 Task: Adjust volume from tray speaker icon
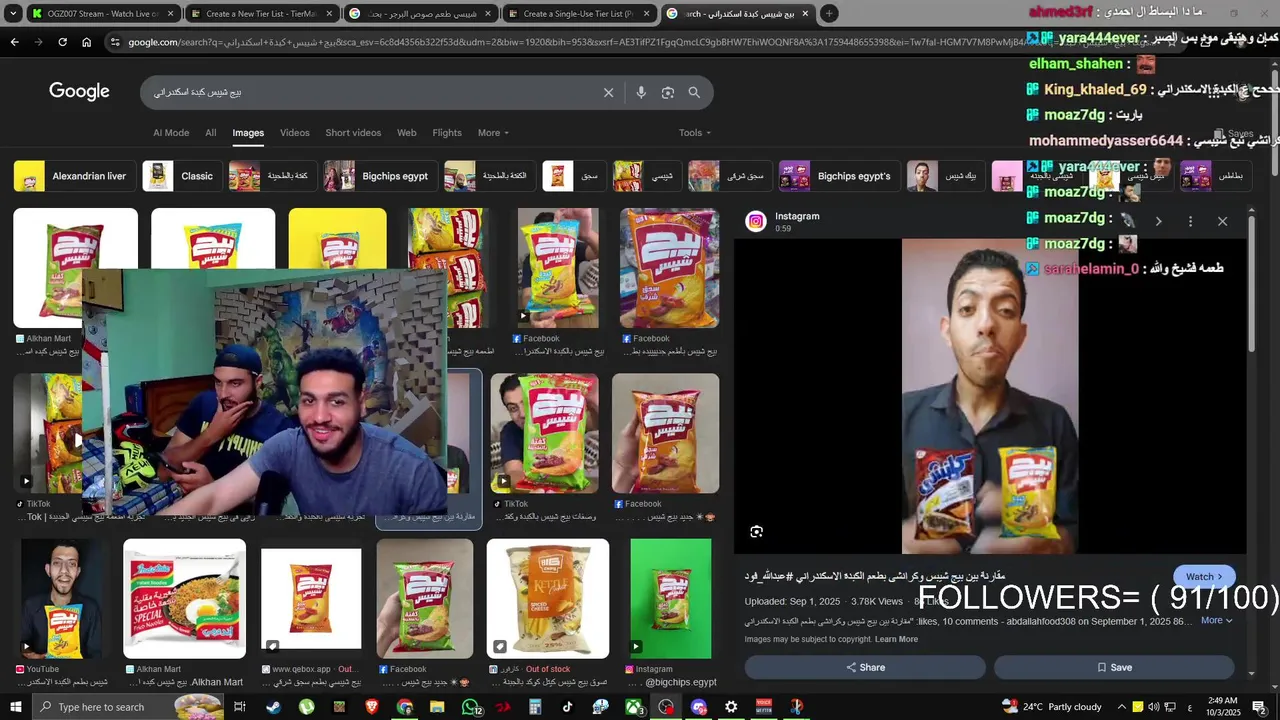point(1153,707)
